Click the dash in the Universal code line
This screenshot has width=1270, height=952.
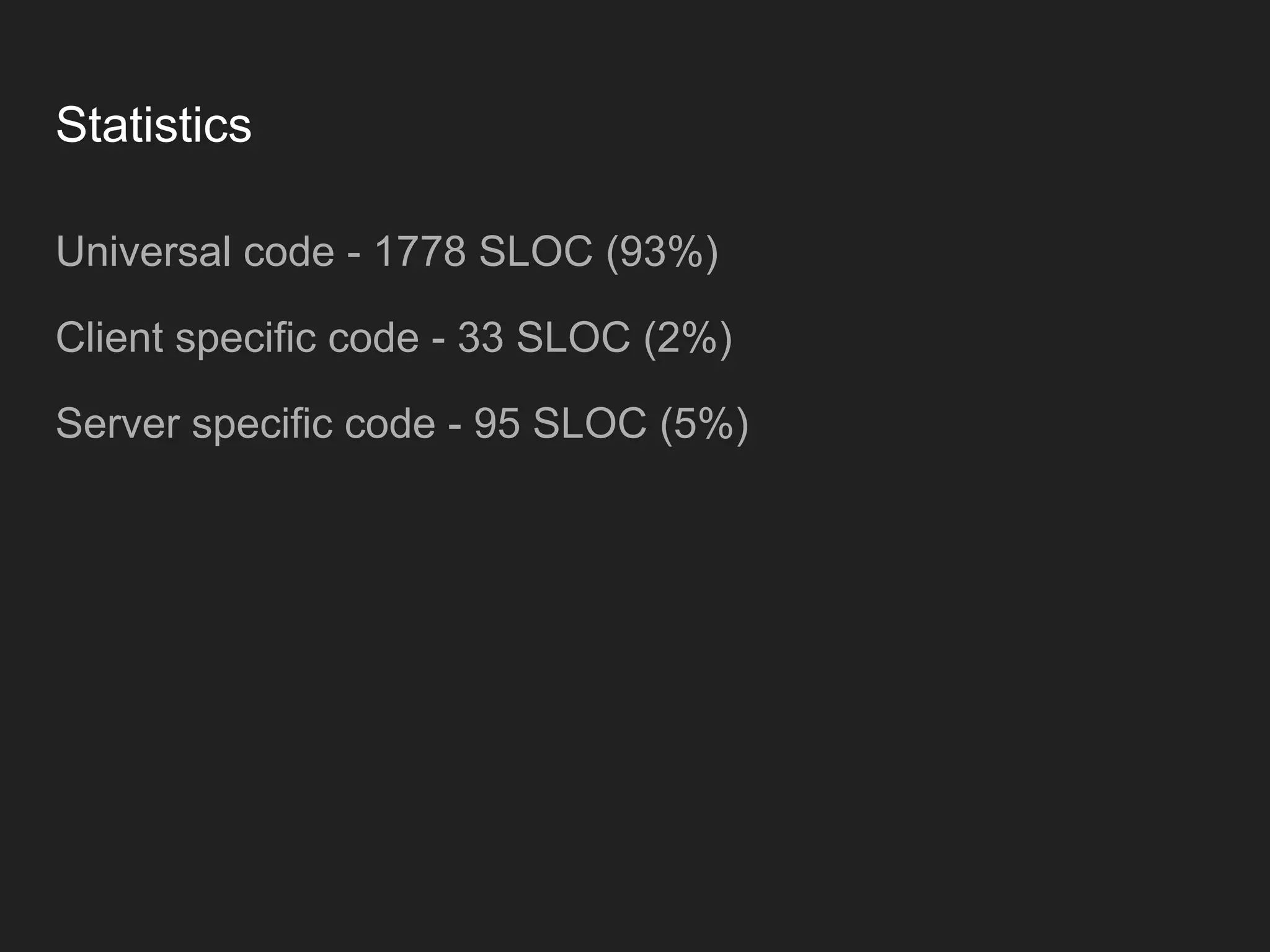[354, 254]
